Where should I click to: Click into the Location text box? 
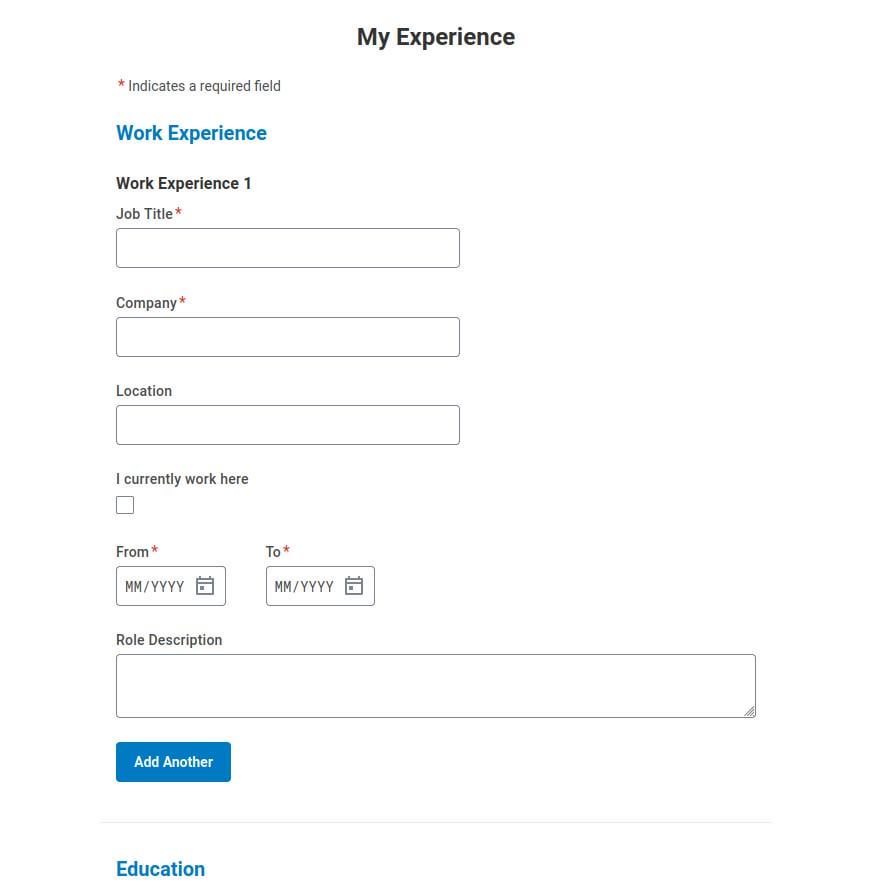click(288, 425)
